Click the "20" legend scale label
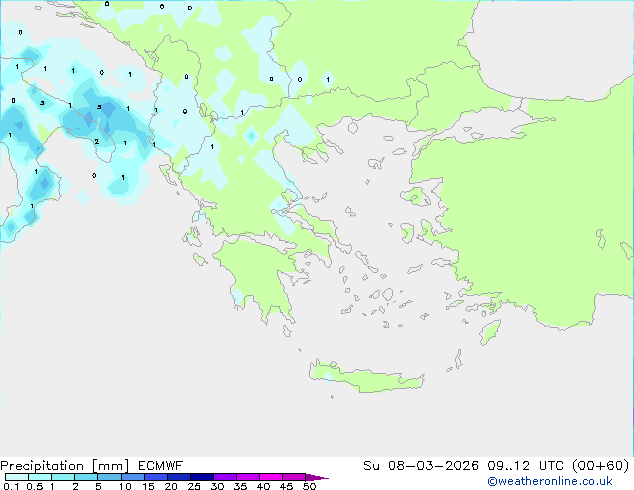Viewport: 634px width, 490px height. (x=171, y=486)
